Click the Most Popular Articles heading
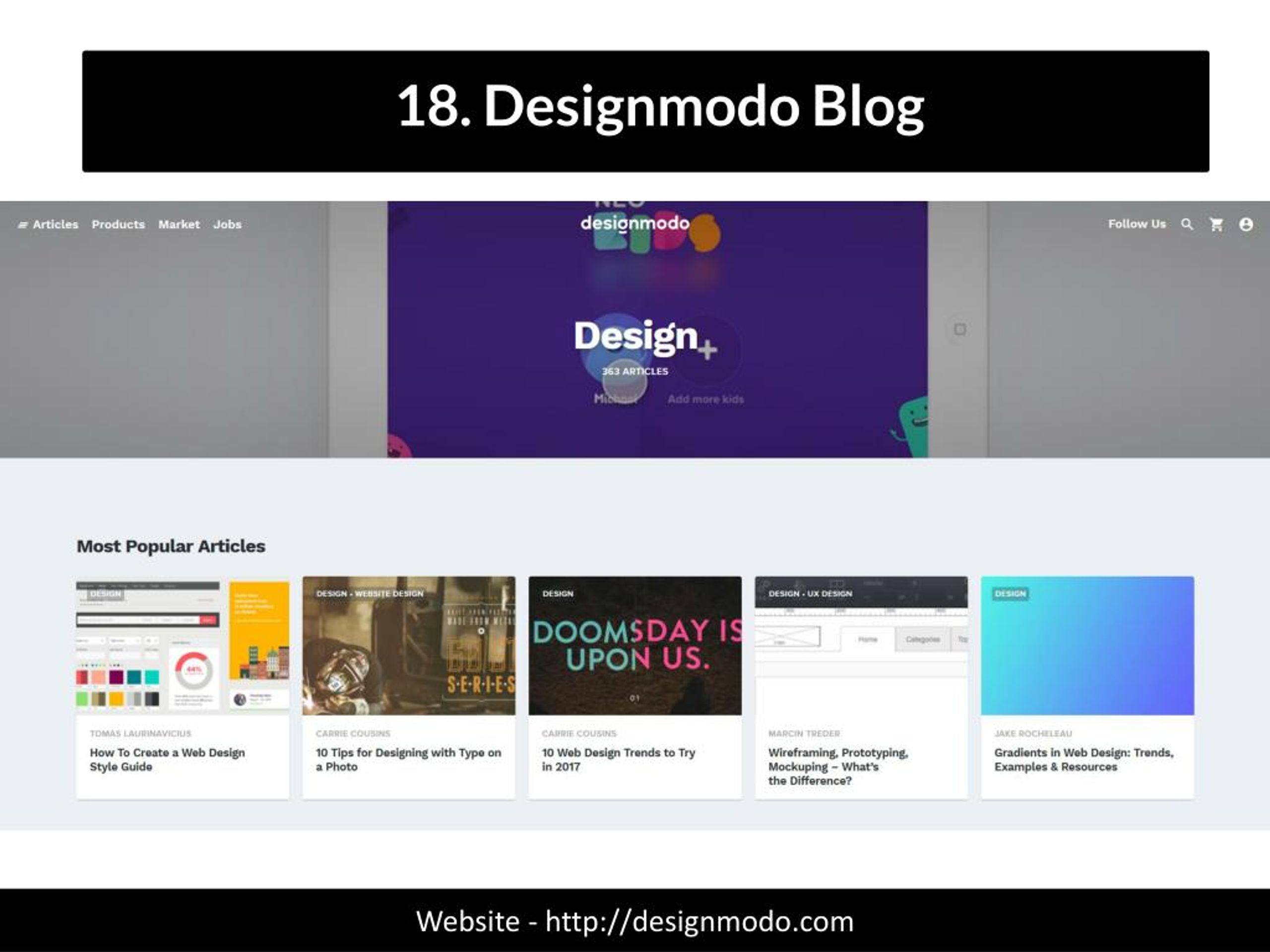 tap(171, 546)
